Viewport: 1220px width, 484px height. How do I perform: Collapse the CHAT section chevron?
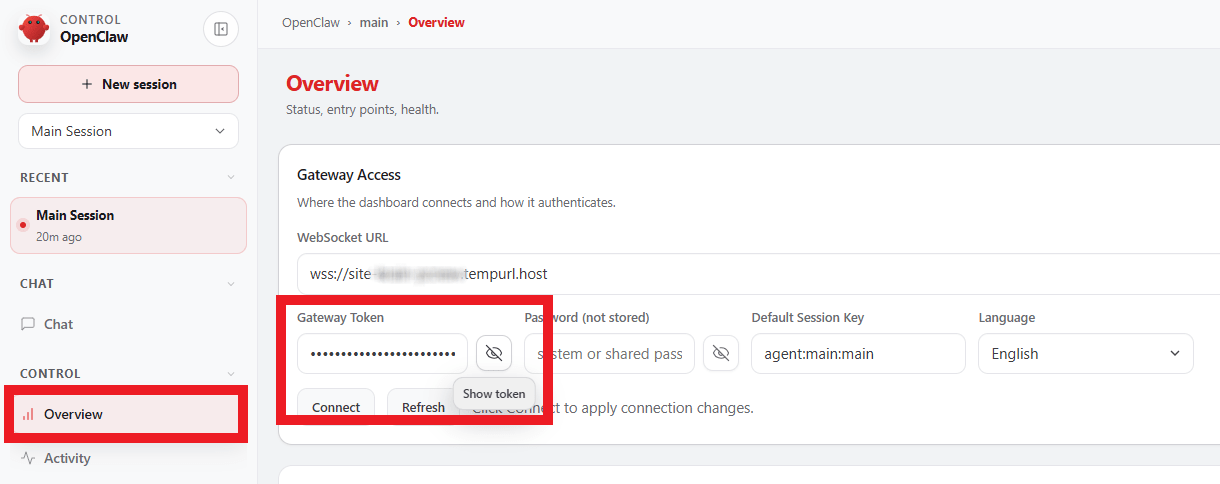point(231,284)
